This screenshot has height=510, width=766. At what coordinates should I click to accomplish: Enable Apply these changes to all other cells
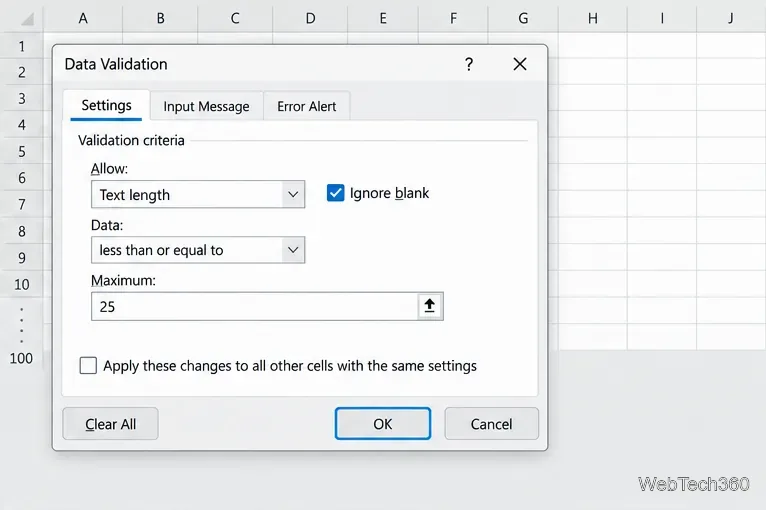88,365
